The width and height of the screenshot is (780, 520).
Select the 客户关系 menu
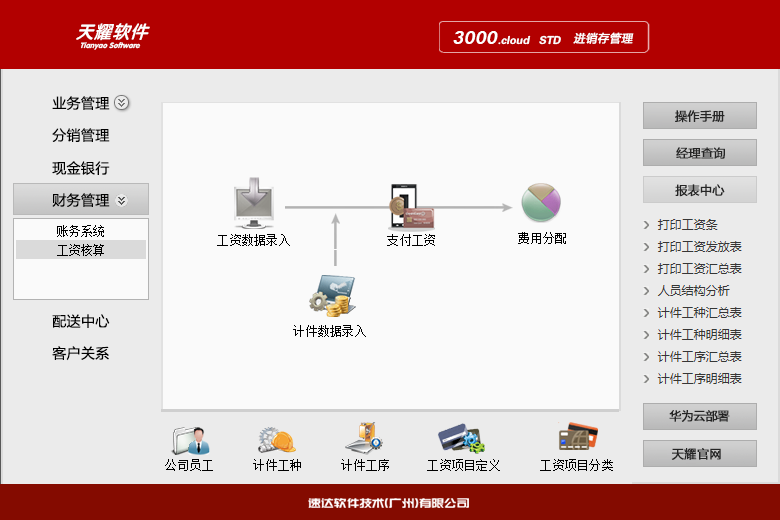point(81,354)
